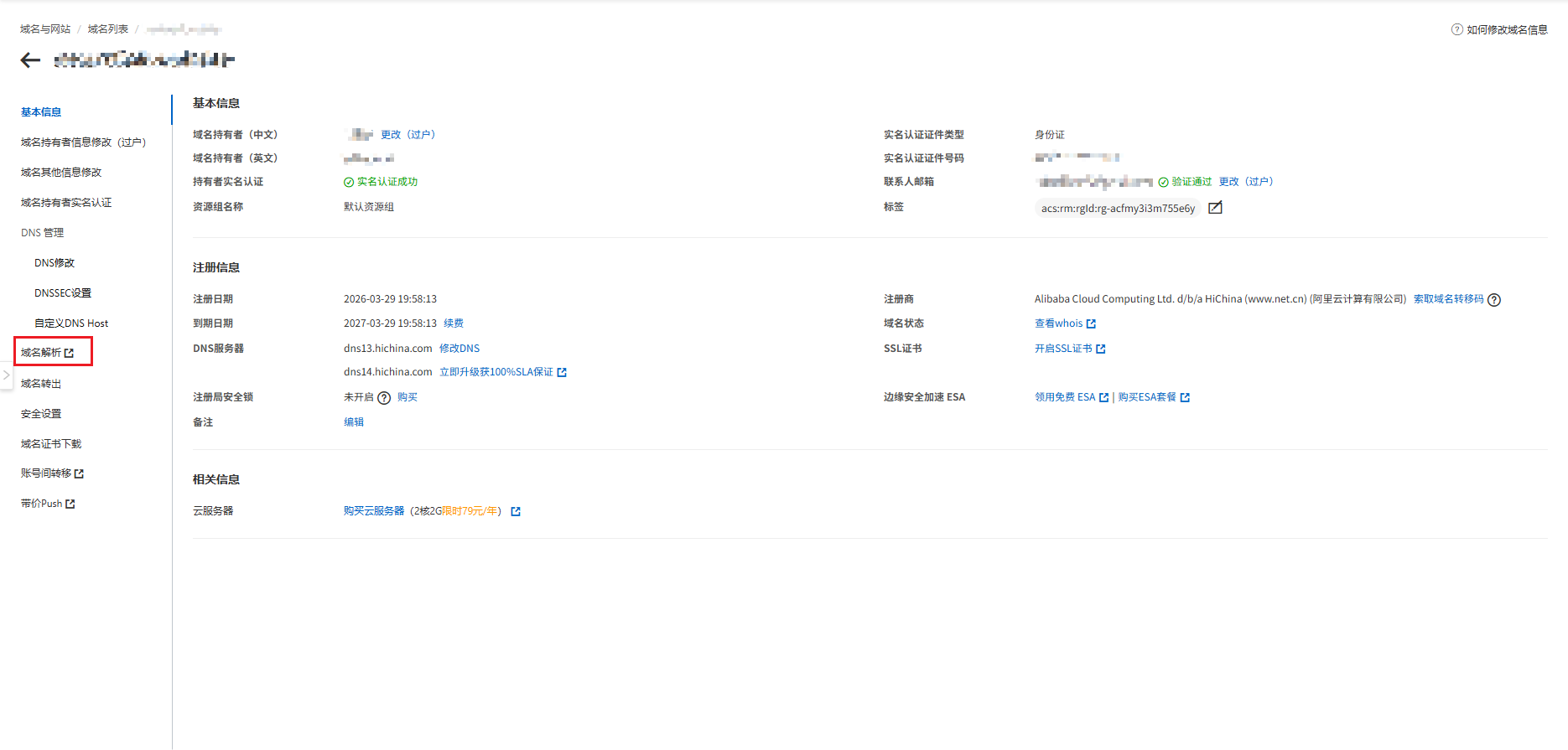
Task: Select 基本信息 in the left menu
Action: pyautogui.click(x=41, y=112)
